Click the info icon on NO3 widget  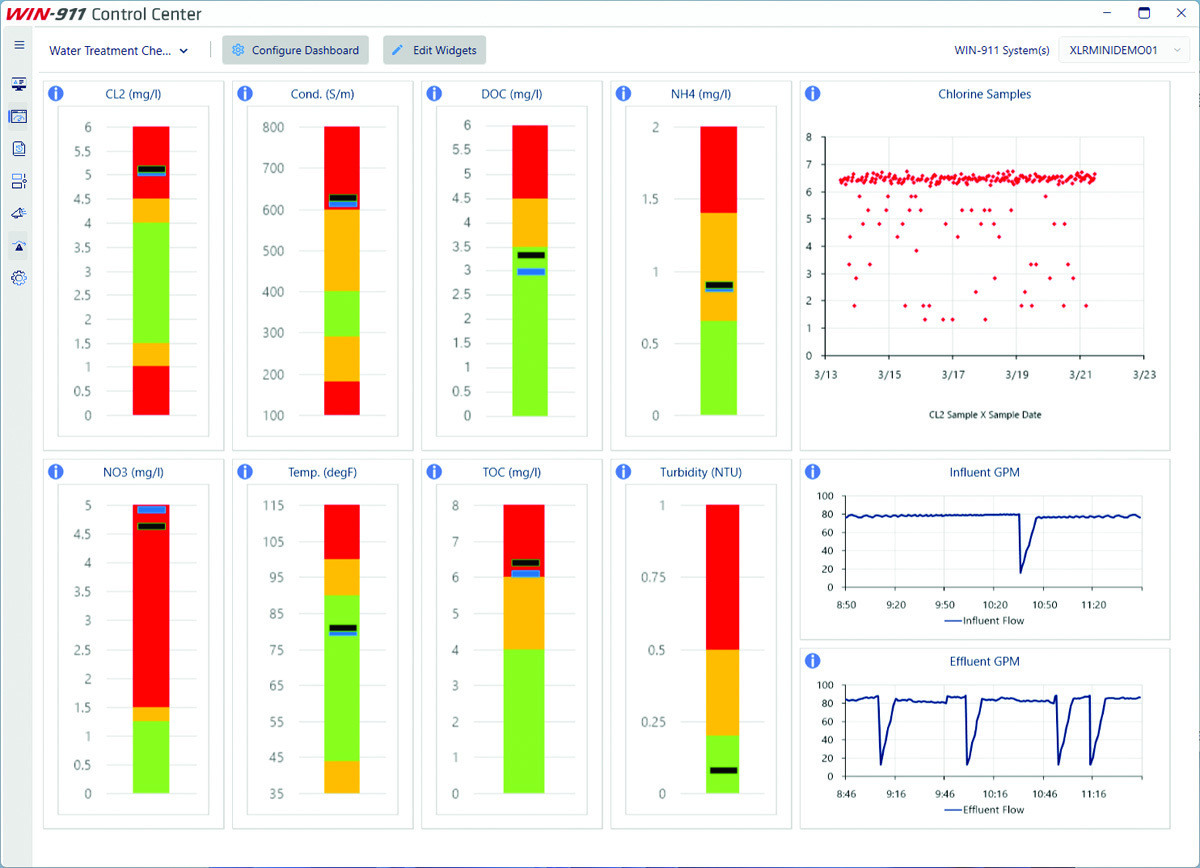(56, 472)
